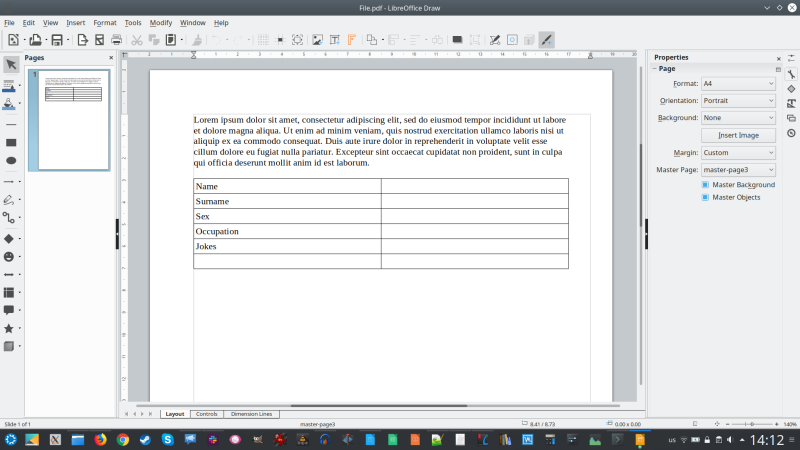The width and height of the screenshot is (800, 450).
Task: Click the zoom slider in status bar
Action: (x=752, y=424)
